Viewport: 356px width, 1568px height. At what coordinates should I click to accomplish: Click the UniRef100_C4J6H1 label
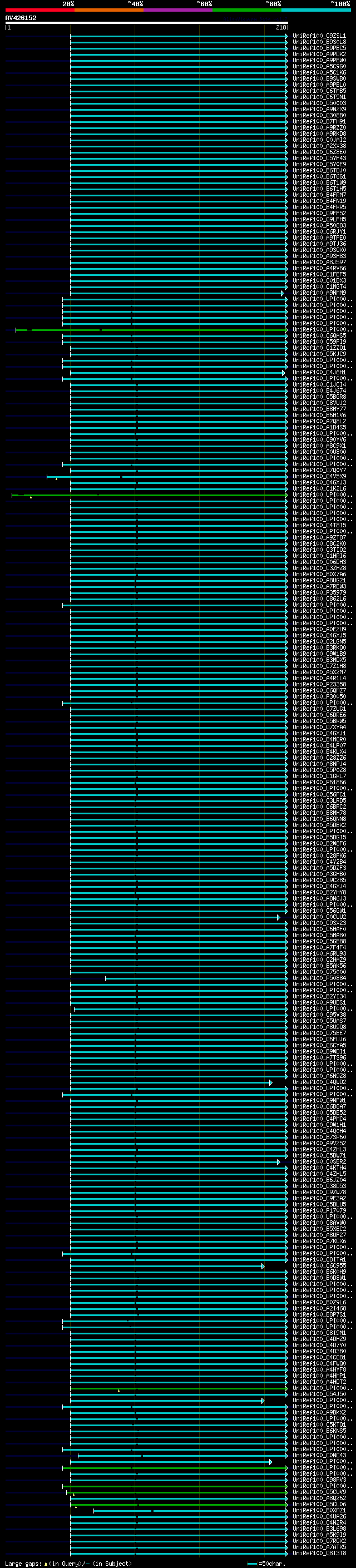coord(319,373)
